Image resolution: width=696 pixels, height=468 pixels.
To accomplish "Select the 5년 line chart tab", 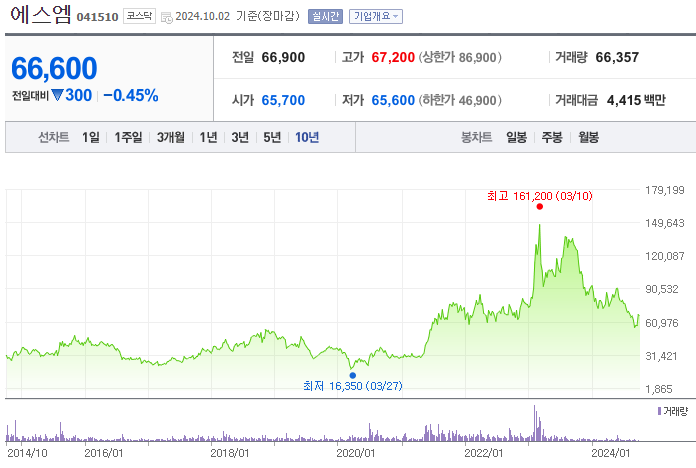I will tap(272, 137).
